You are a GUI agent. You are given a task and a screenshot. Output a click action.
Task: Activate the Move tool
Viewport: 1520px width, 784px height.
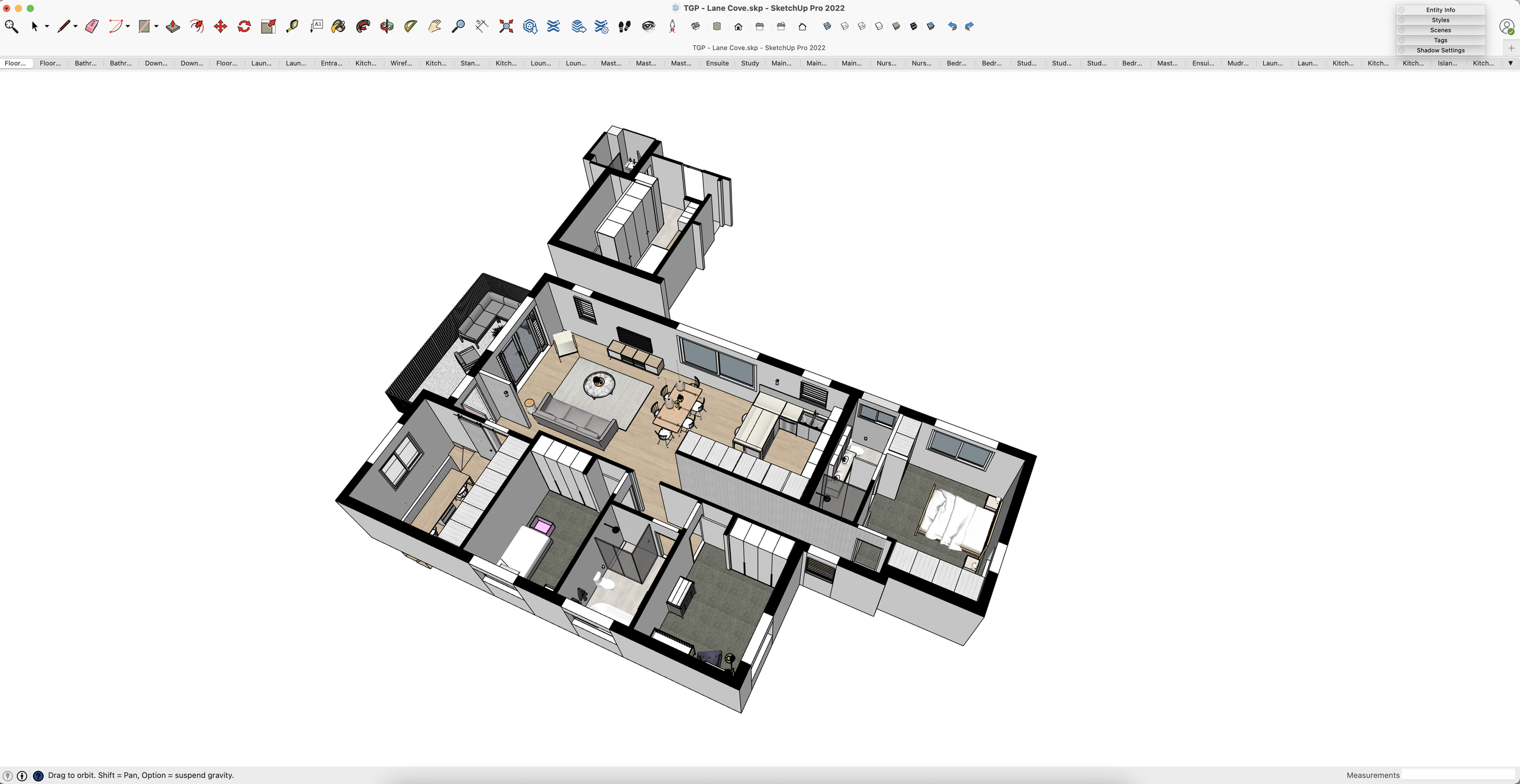pyautogui.click(x=221, y=26)
